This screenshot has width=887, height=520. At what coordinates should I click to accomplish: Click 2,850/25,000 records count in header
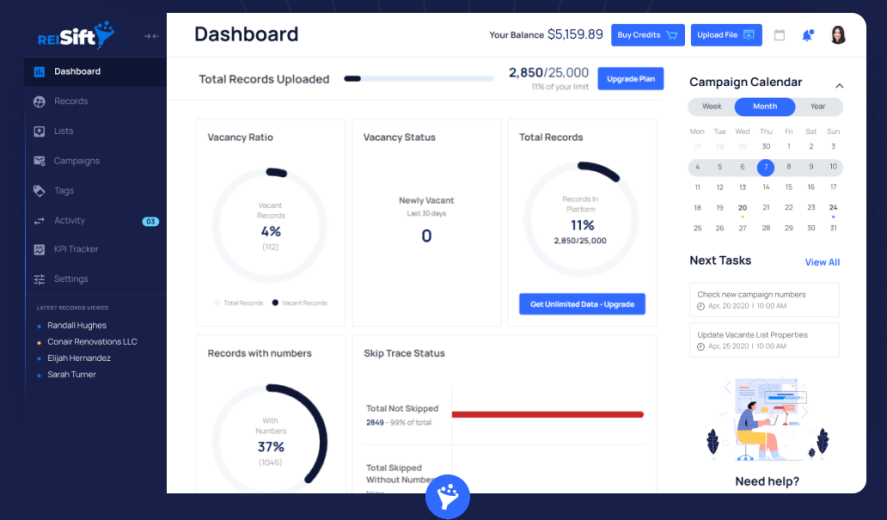coord(549,73)
